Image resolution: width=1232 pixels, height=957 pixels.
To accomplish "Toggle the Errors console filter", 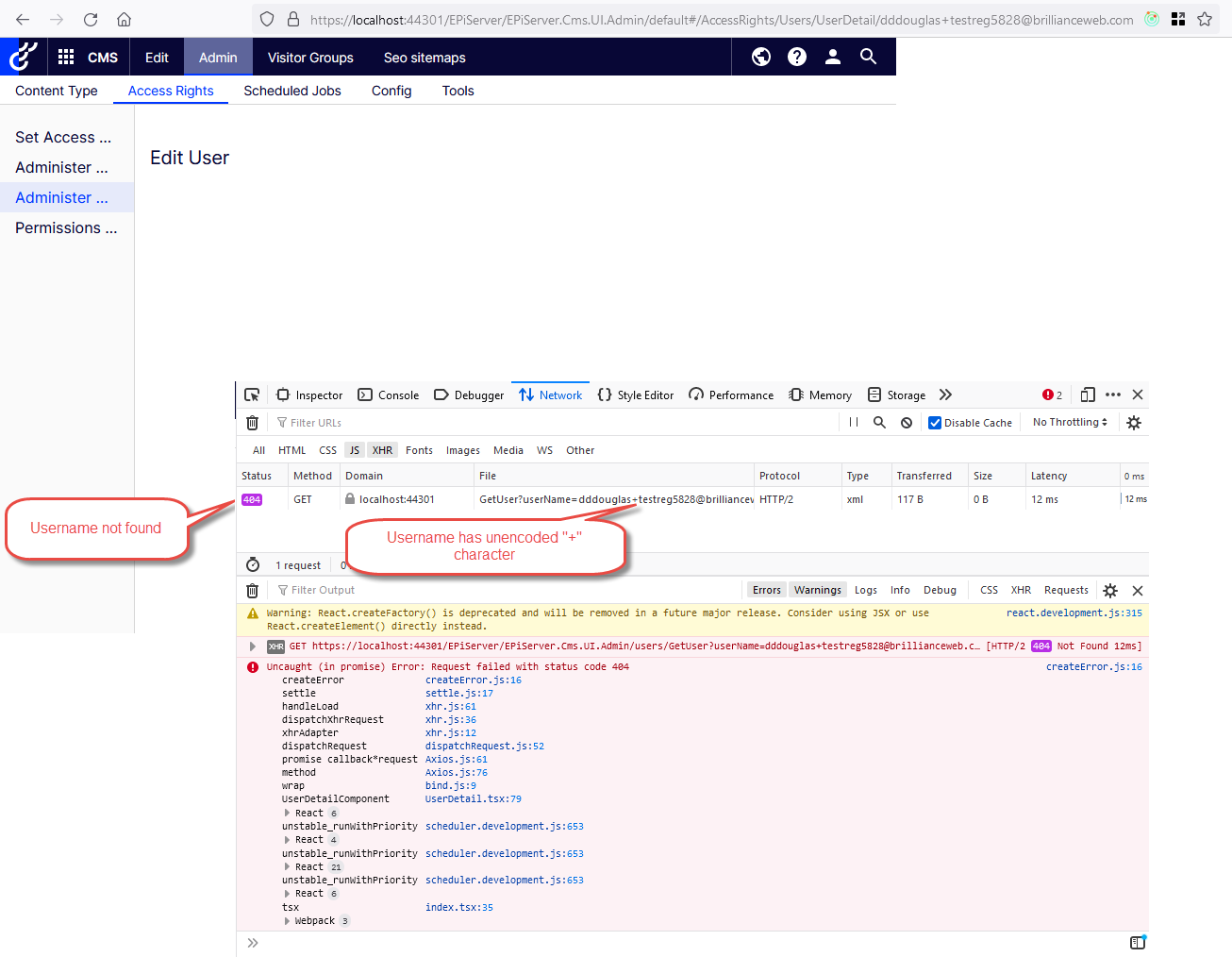I will coord(766,590).
